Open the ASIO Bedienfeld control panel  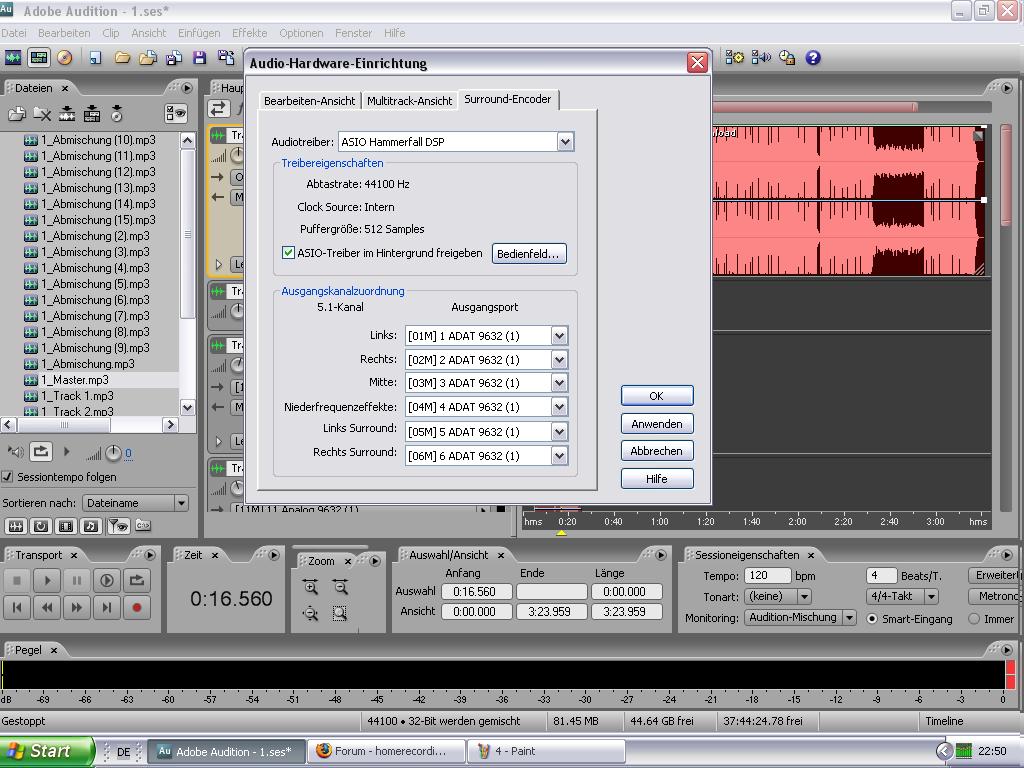tap(528, 253)
